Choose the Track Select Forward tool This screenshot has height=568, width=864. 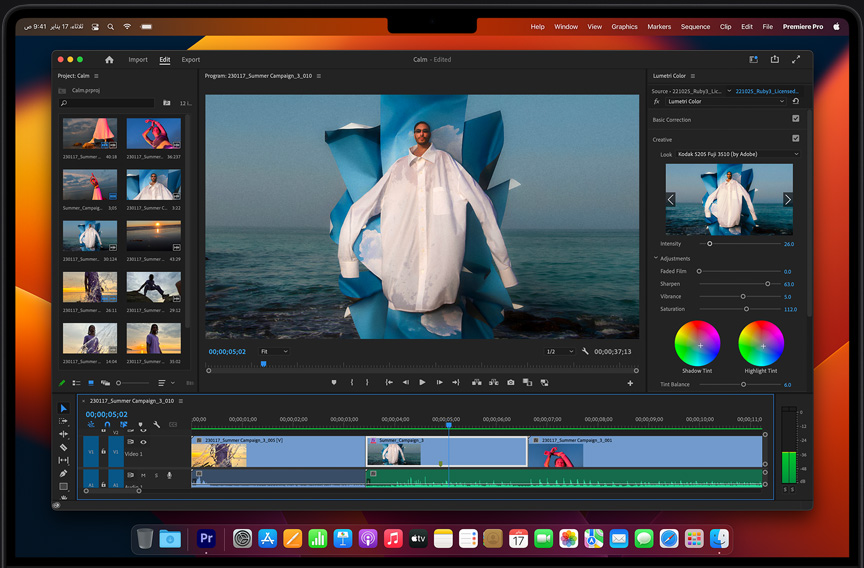(x=64, y=421)
